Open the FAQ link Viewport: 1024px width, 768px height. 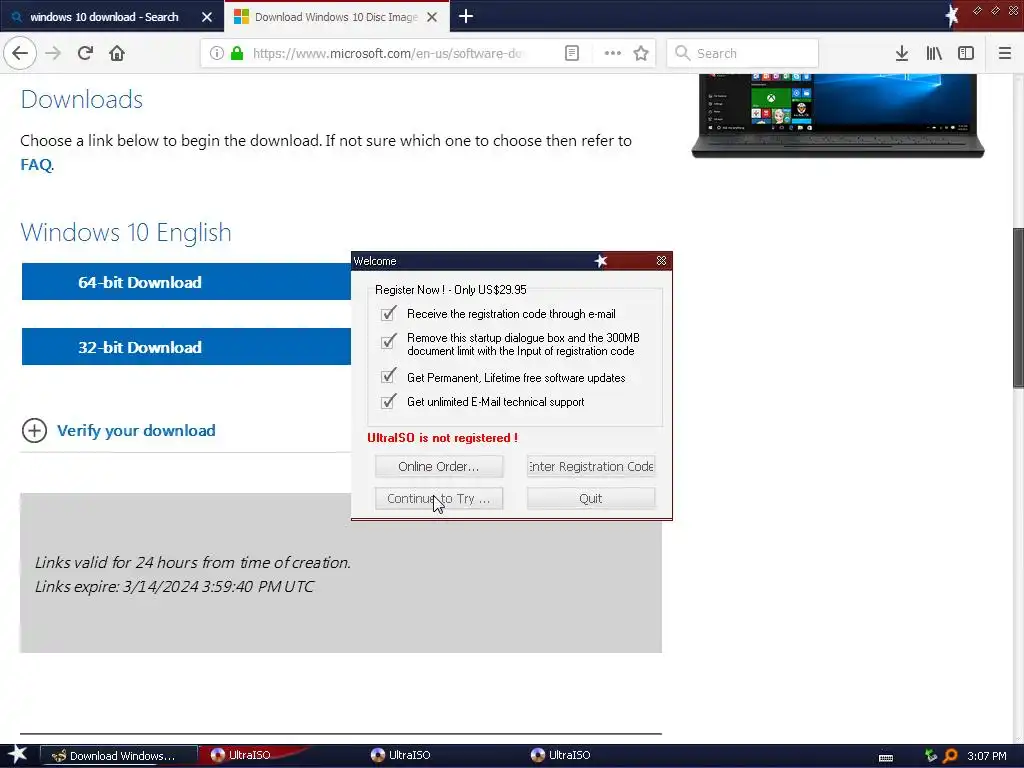36,165
